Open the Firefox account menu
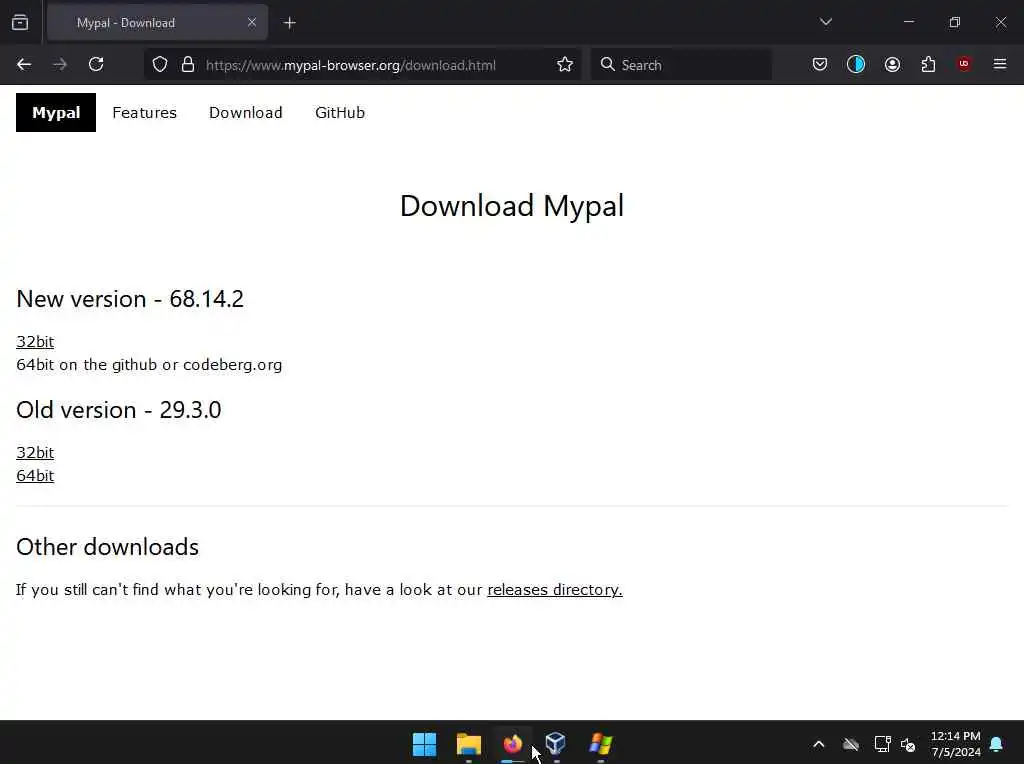This screenshot has height=764, width=1024. [892, 64]
